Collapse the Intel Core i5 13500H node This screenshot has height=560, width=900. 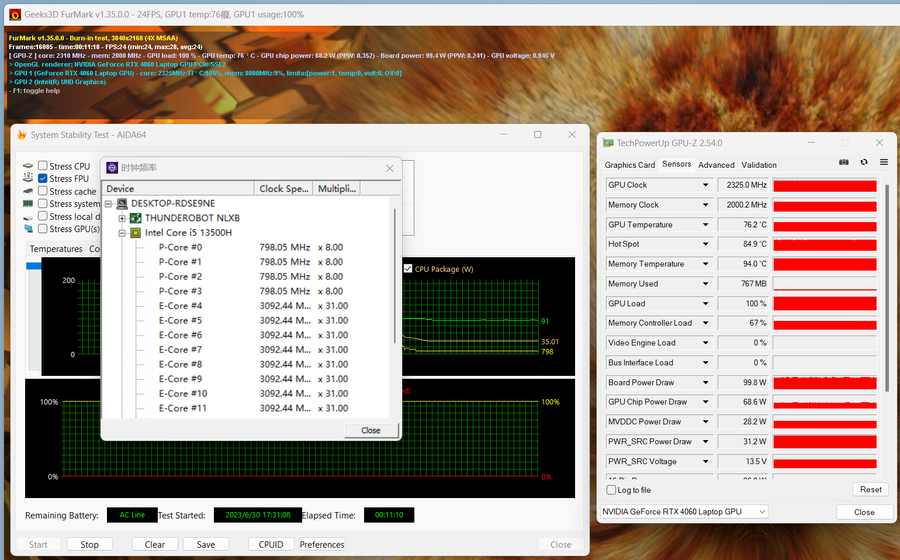click(x=122, y=233)
